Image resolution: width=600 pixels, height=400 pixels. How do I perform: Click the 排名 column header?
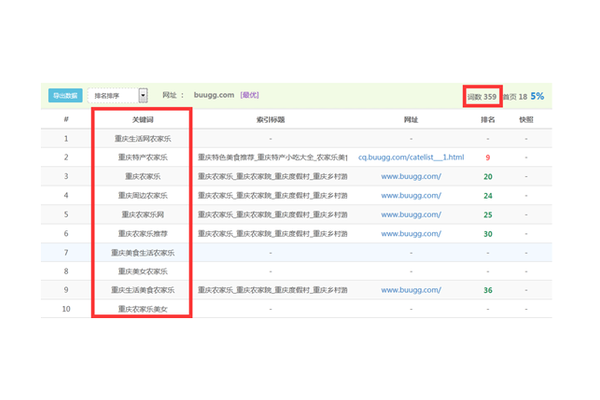pyautogui.click(x=488, y=120)
